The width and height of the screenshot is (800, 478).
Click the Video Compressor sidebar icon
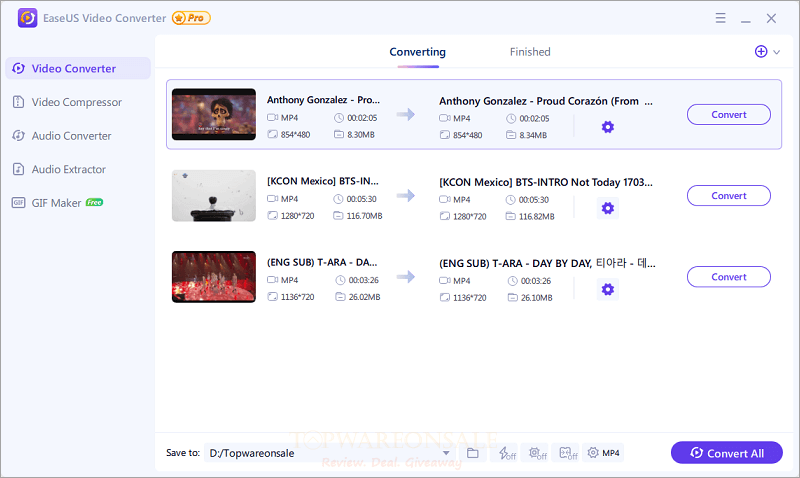18,102
